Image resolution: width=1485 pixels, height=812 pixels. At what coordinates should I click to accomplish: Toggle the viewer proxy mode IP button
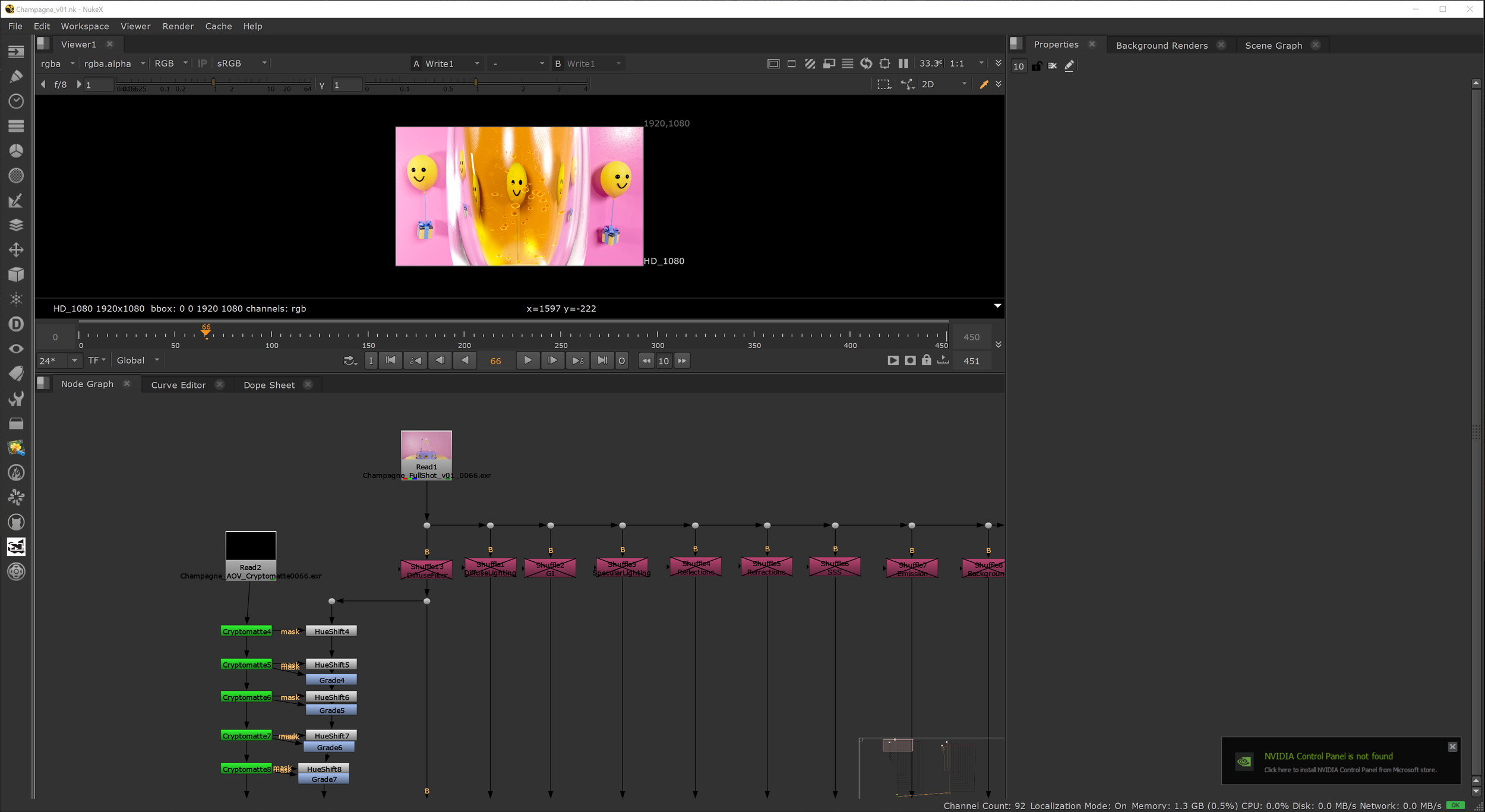[x=202, y=64]
